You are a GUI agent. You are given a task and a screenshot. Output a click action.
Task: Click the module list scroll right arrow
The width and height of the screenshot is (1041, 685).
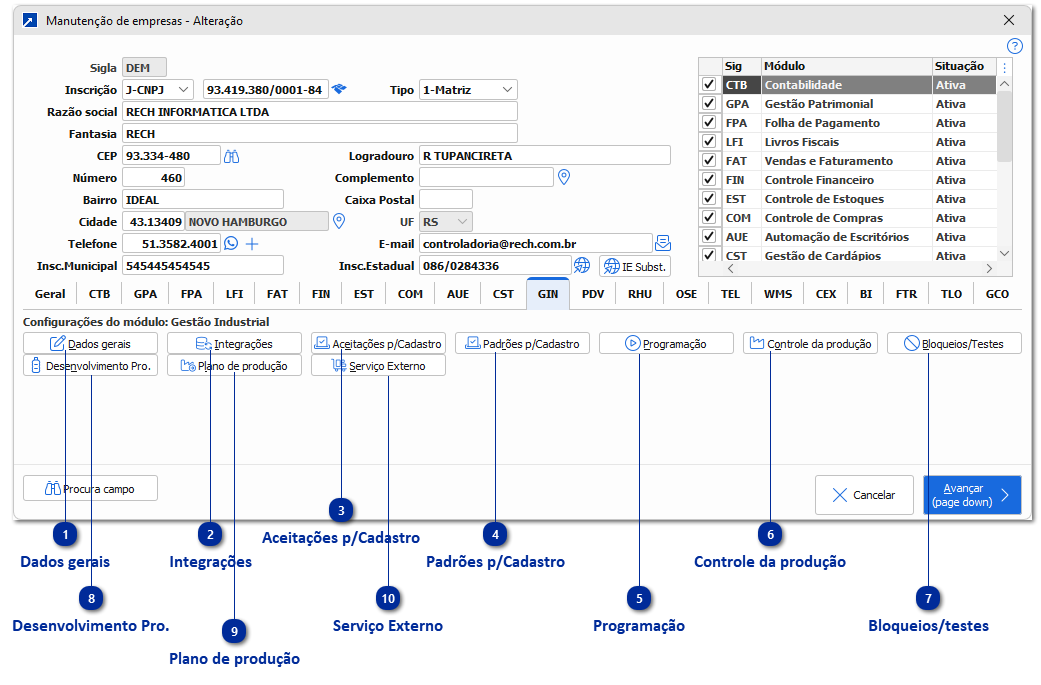989,269
